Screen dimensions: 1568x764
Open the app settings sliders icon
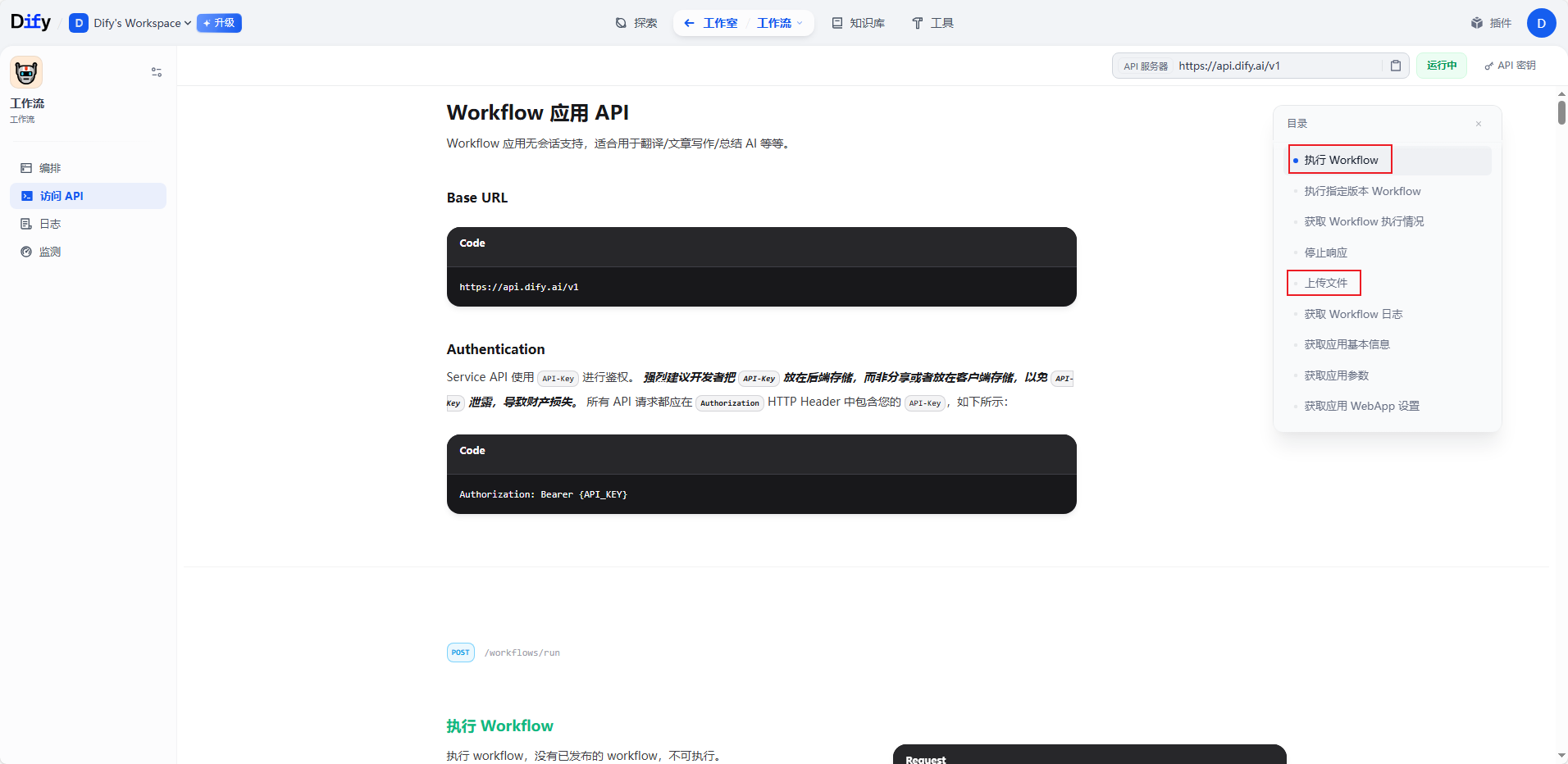tap(156, 72)
